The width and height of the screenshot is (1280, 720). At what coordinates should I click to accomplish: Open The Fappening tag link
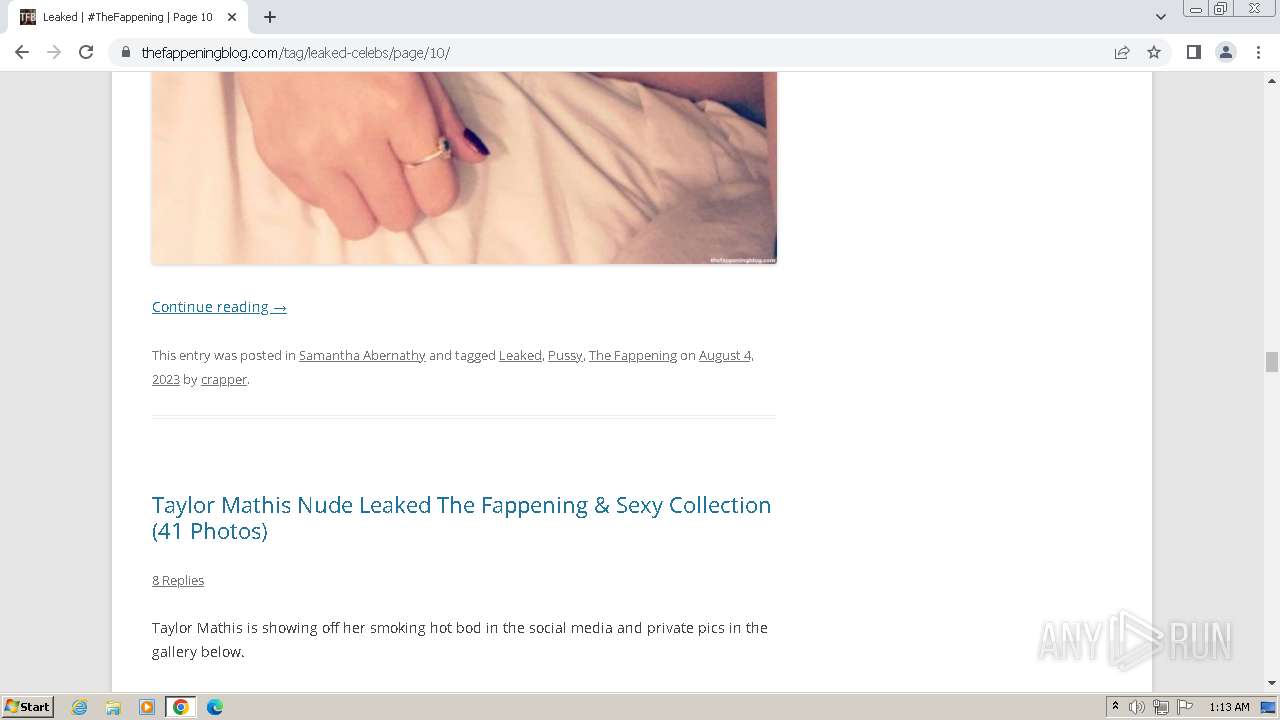click(633, 355)
